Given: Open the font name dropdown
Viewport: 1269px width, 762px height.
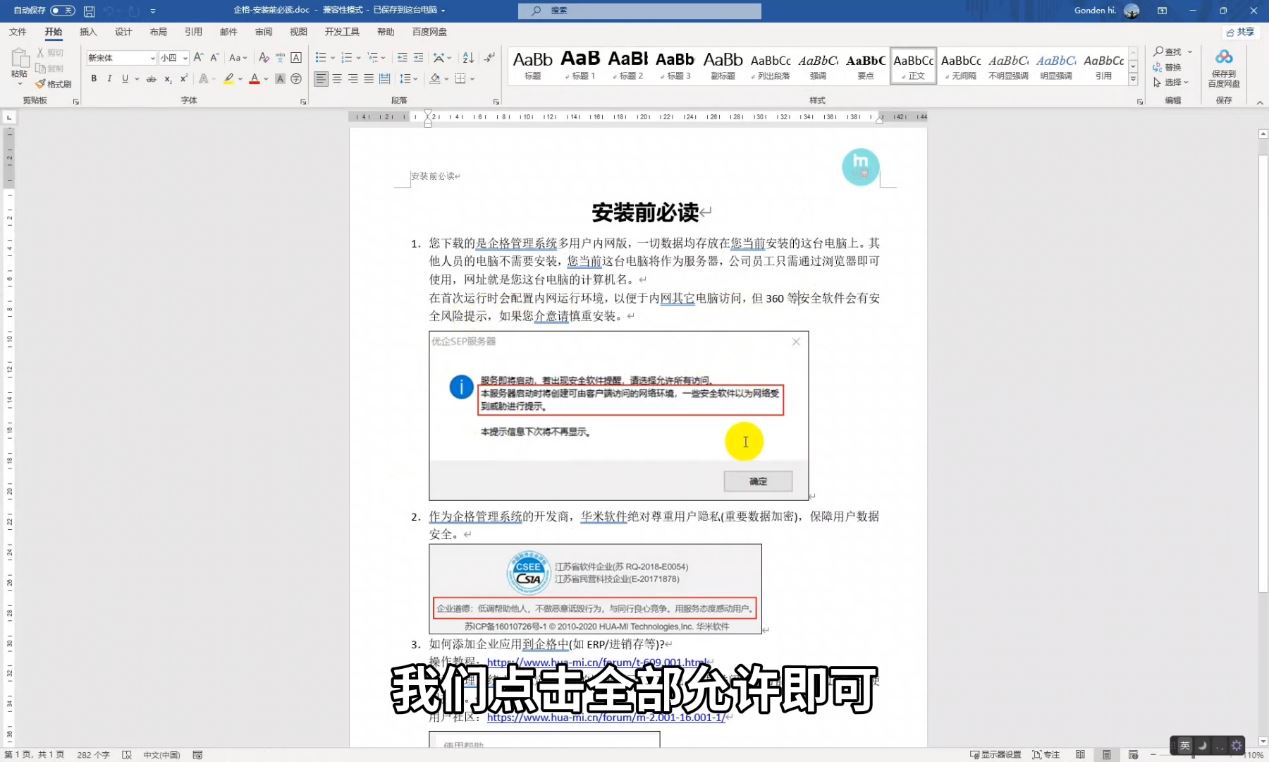Looking at the screenshot, I should 152,58.
